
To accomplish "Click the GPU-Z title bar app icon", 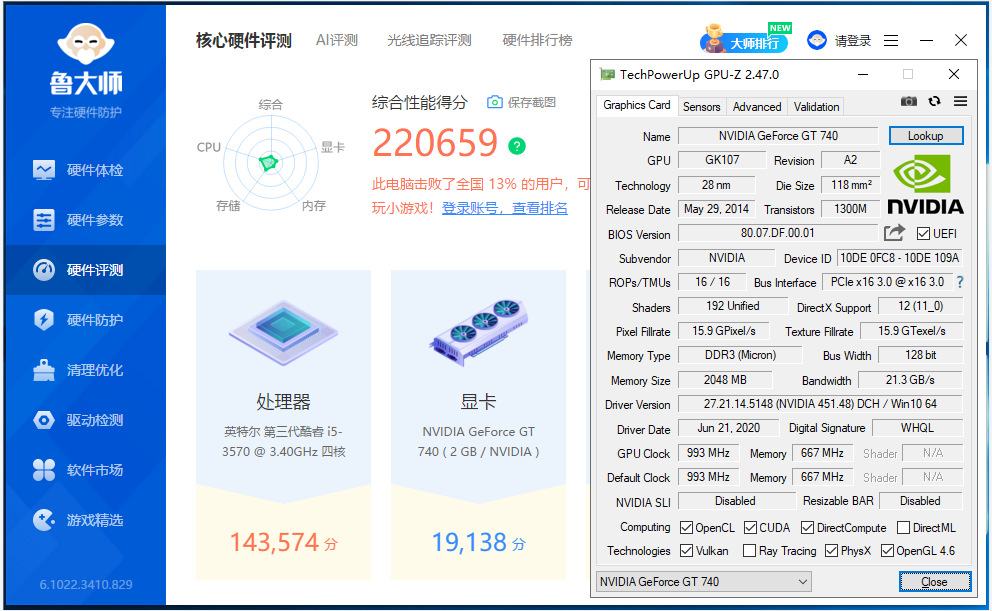I will [x=607, y=75].
